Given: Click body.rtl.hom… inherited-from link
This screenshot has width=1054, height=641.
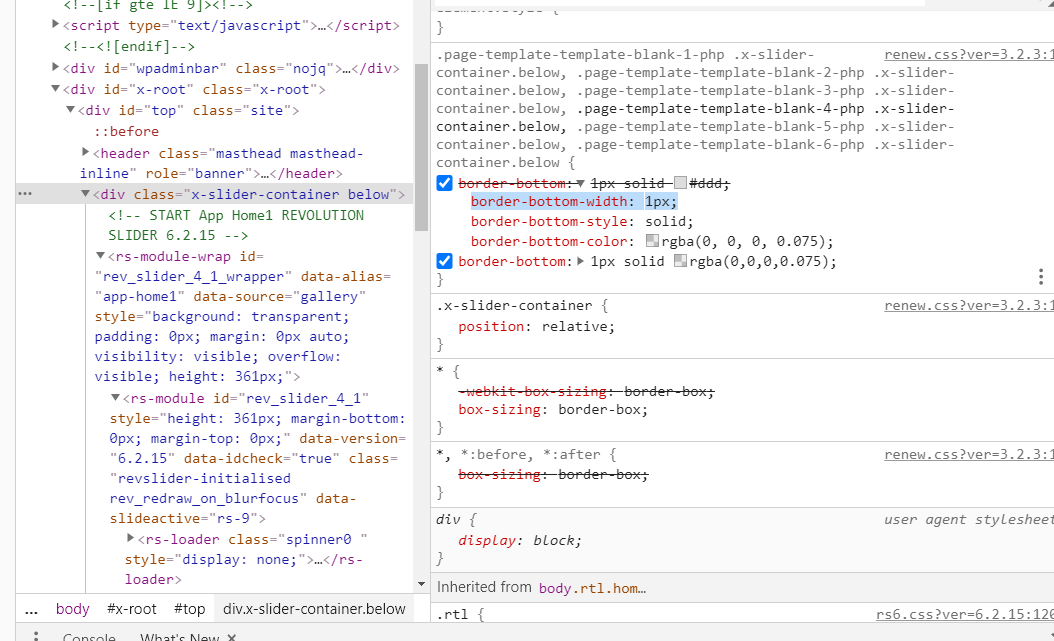Looking at the screenshot, I should pyautogui.click(x=592, y=588).
